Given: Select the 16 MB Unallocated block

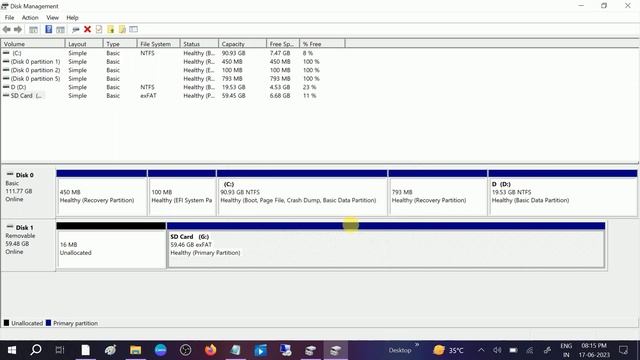Looking at the screenshot, I should (111, 245).
